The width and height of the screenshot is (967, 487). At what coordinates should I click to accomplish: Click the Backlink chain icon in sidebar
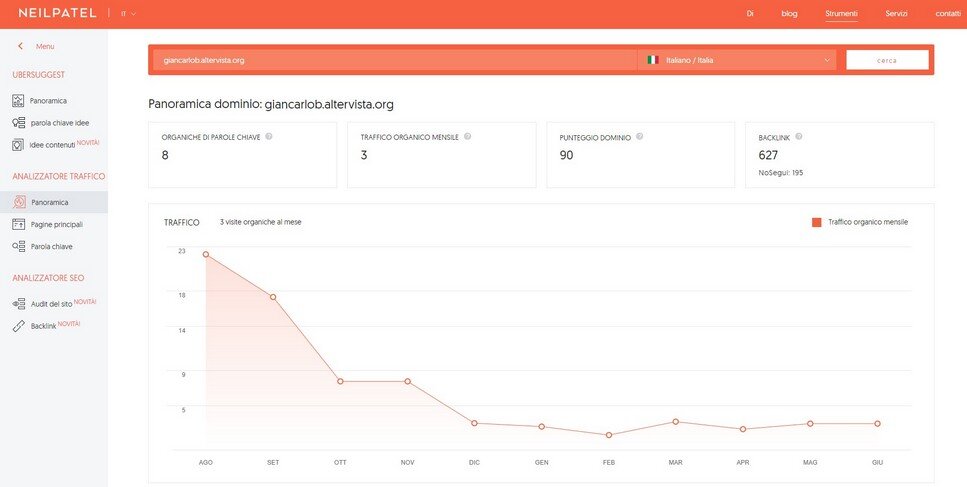click(18, 327)
